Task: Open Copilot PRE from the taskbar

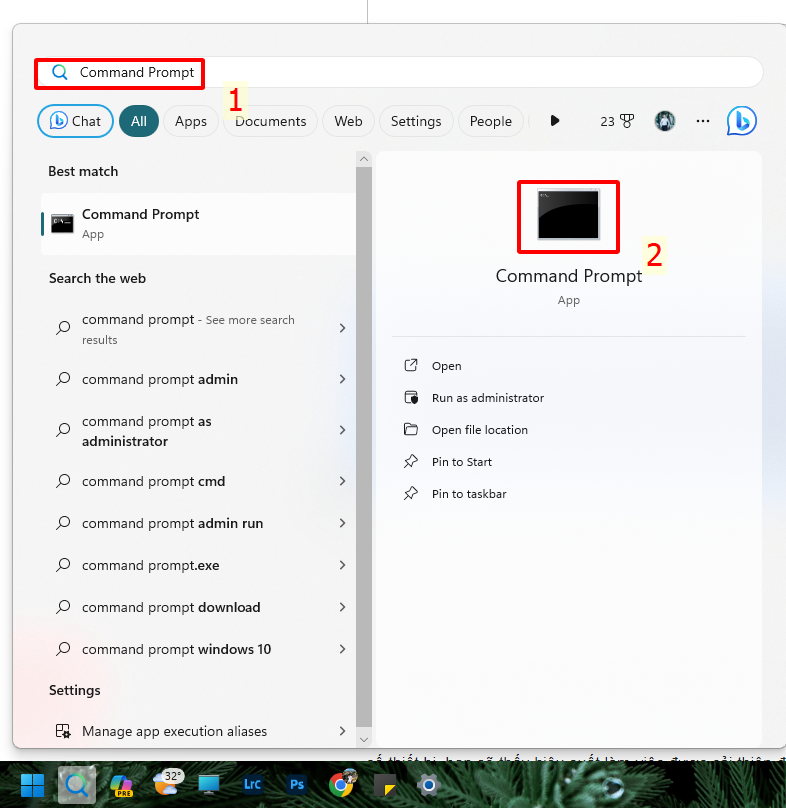Action: click(122, 785)
